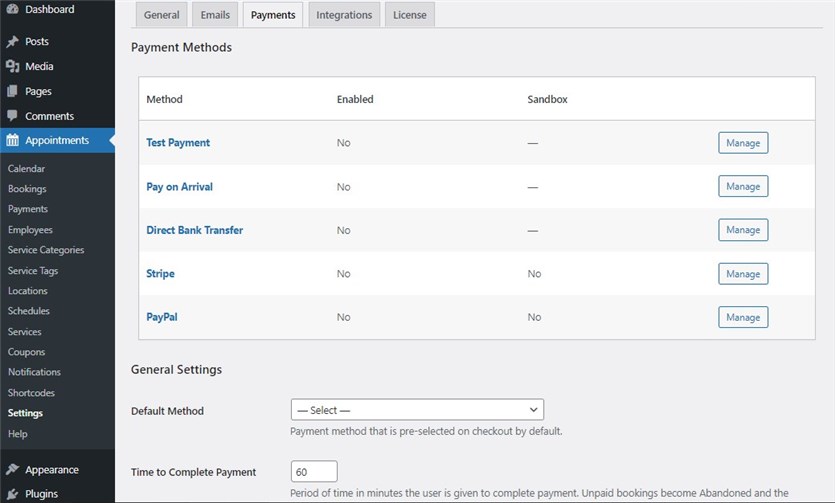This screenshot has height=503, width=835.
Task: Open the Default Method dropdown
Action: pyautogui.click(x=417, y=410)
